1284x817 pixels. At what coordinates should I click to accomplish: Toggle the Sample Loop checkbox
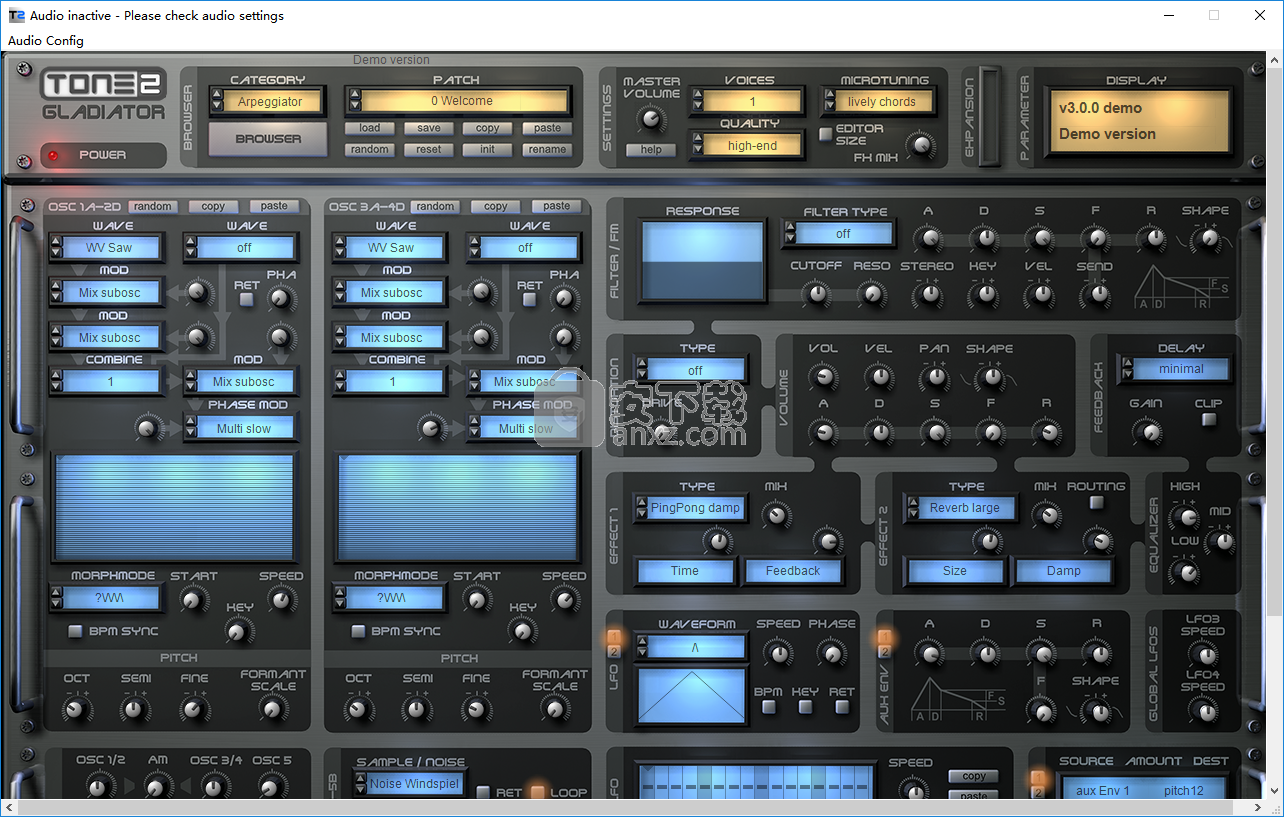click(537, 792)
